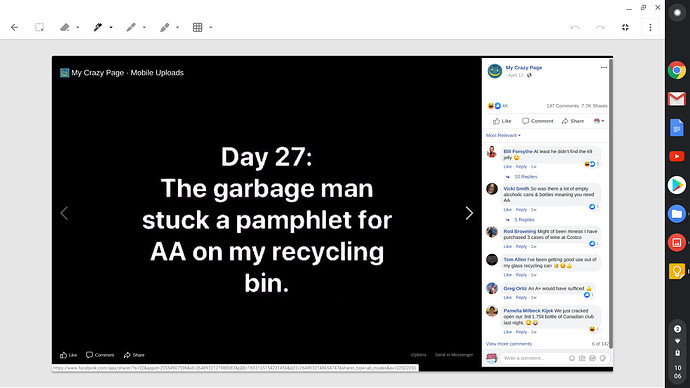The width and height of the screenshot is (690, 388).
Task: Open the post's three-dot options menu
Action: tap(604, 67)
